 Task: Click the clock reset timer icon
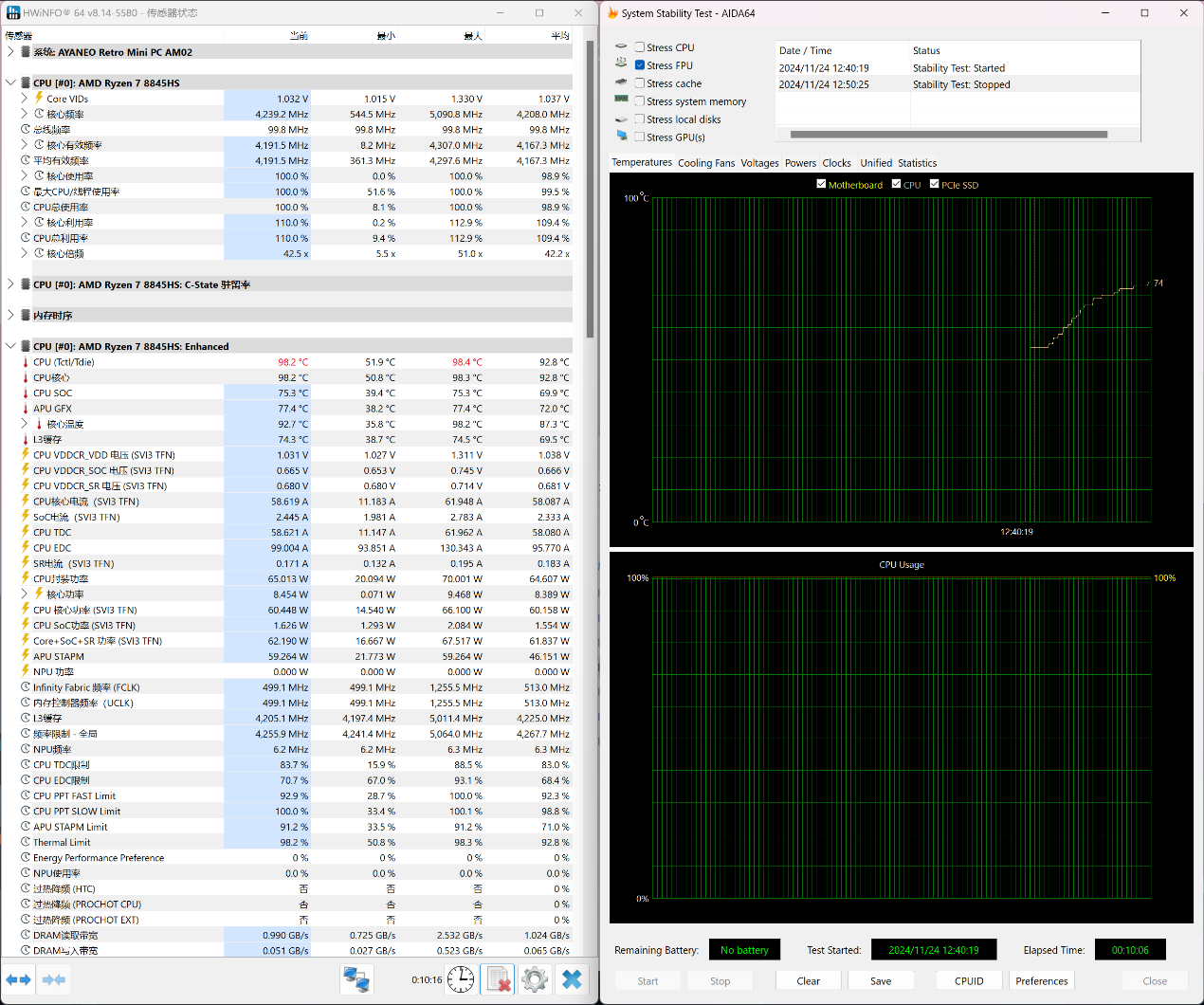pos(461,979)
